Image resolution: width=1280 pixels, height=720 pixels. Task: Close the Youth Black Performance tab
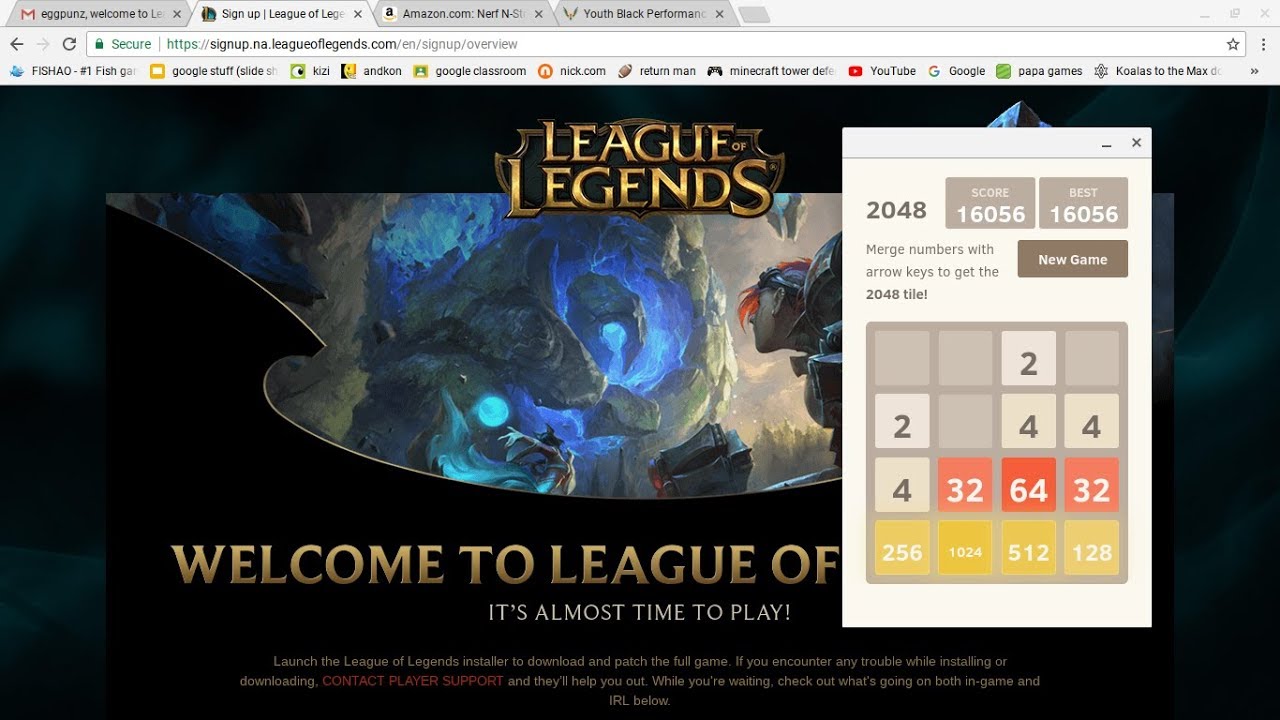click(720, 14)
